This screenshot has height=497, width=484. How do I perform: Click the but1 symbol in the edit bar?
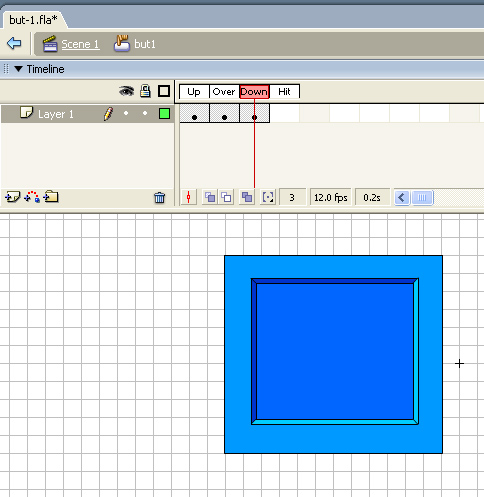pyautogui.click(x=145, y=44)
